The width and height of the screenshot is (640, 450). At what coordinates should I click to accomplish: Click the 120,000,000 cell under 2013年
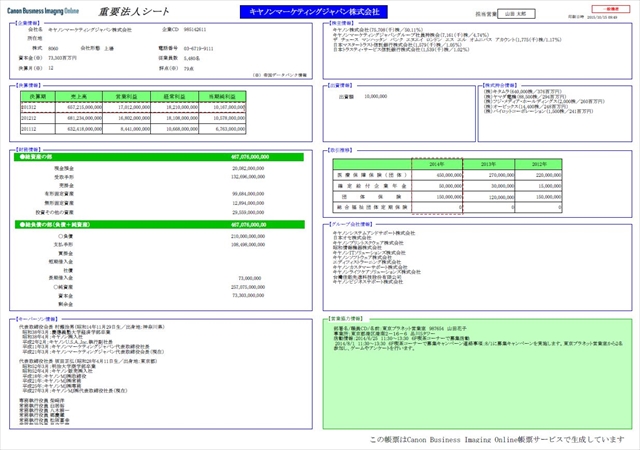(489, 197)
